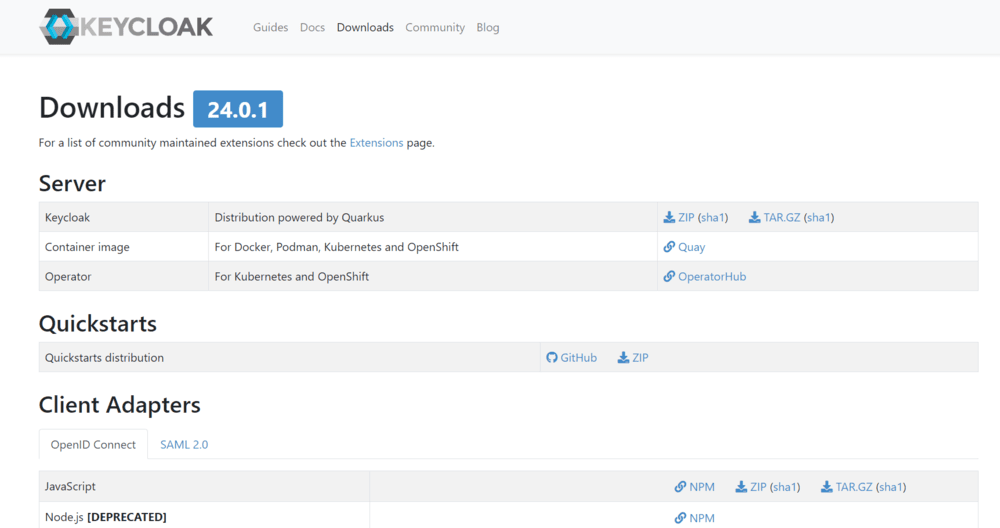This screenshot has width=1000, height=528.
Task: Download the JavaScript adapter ZIP
Action: [x=758, y=487]
